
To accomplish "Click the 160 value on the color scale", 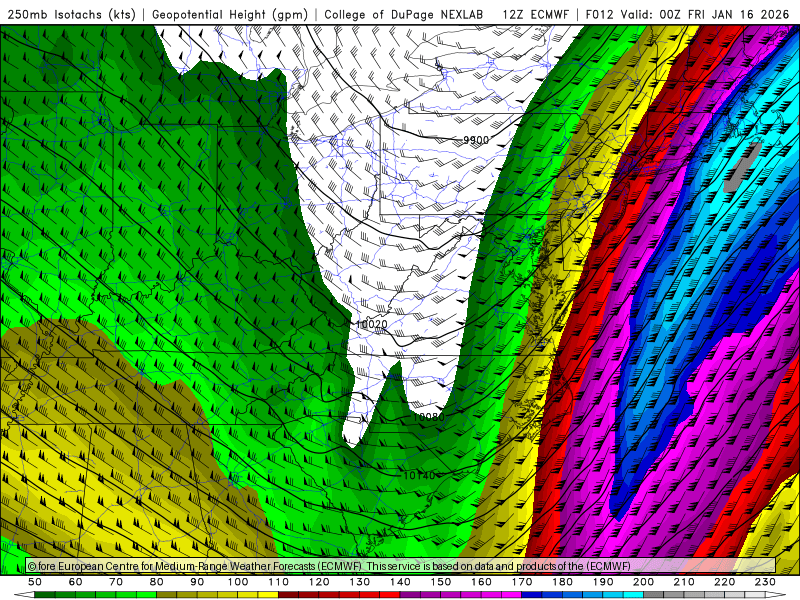I will pos(481,582).
